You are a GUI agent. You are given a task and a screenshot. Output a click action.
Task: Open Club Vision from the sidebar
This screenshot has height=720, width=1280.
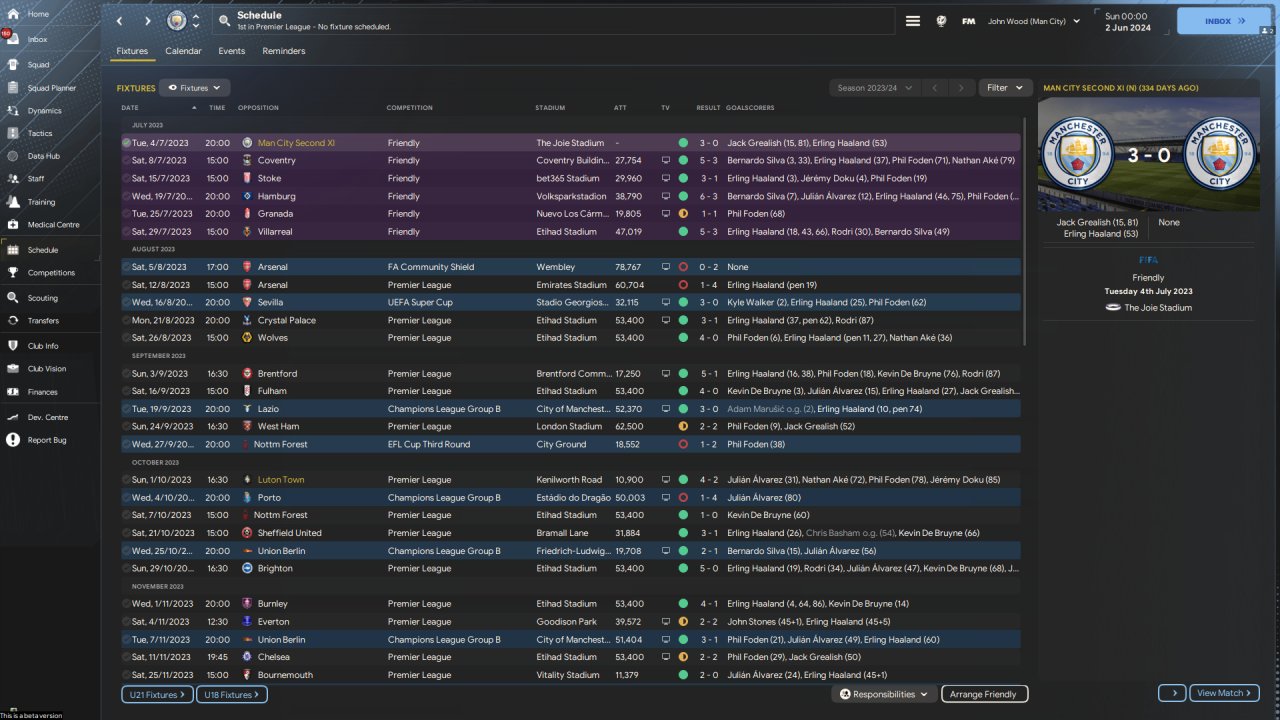(47, 369)
